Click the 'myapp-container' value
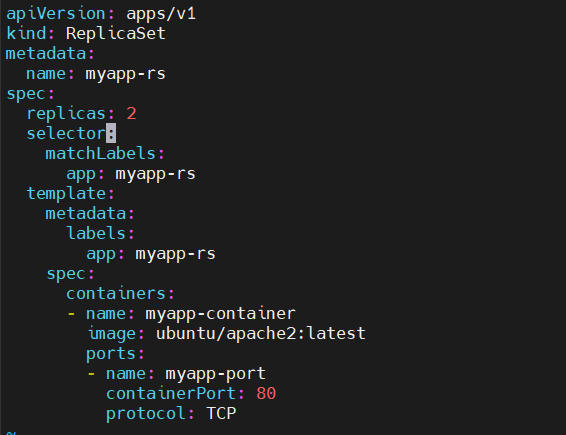566x435 pixels. point(220,314)
